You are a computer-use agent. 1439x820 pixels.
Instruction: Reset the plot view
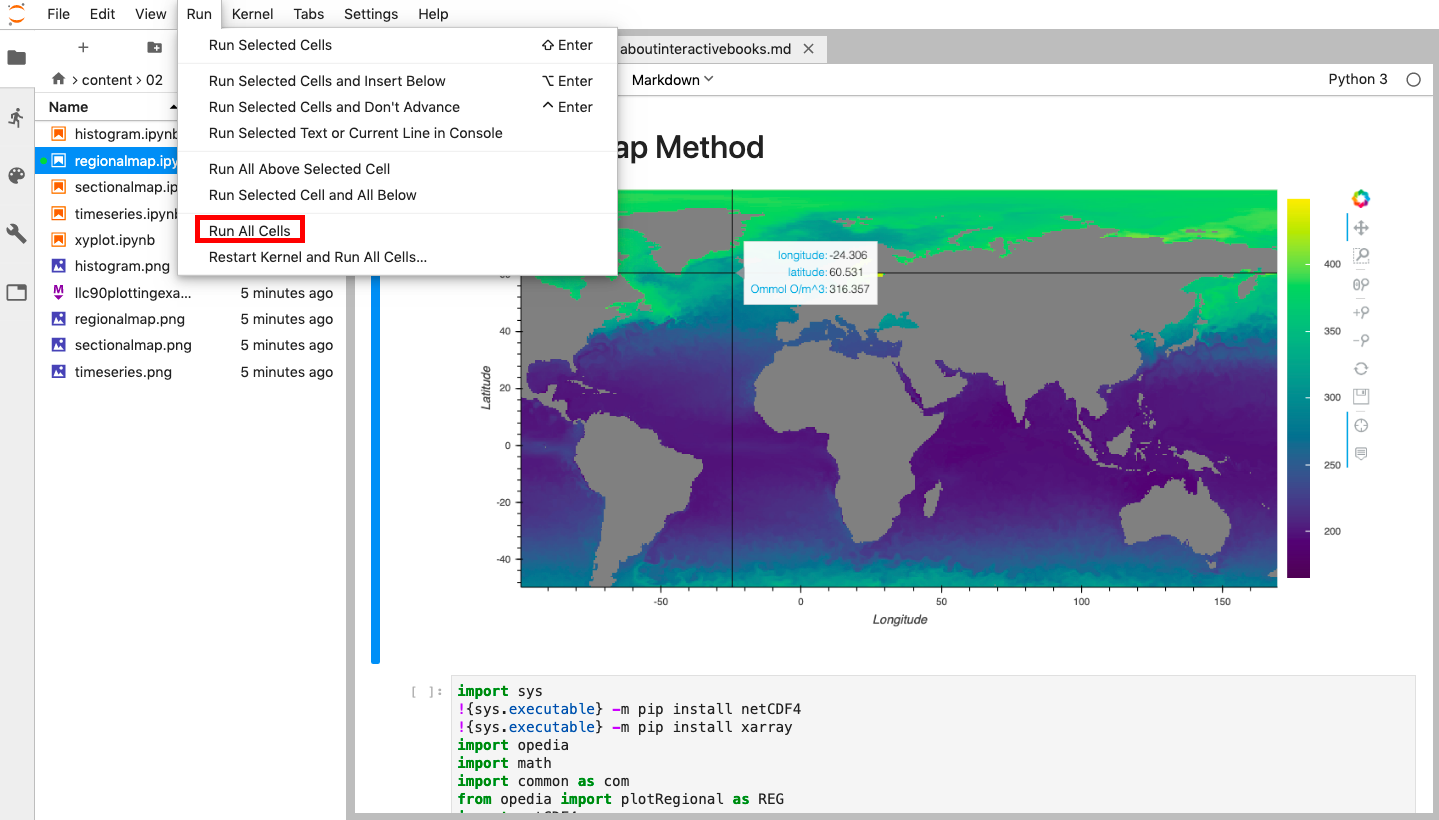(x=1360, y=368)
